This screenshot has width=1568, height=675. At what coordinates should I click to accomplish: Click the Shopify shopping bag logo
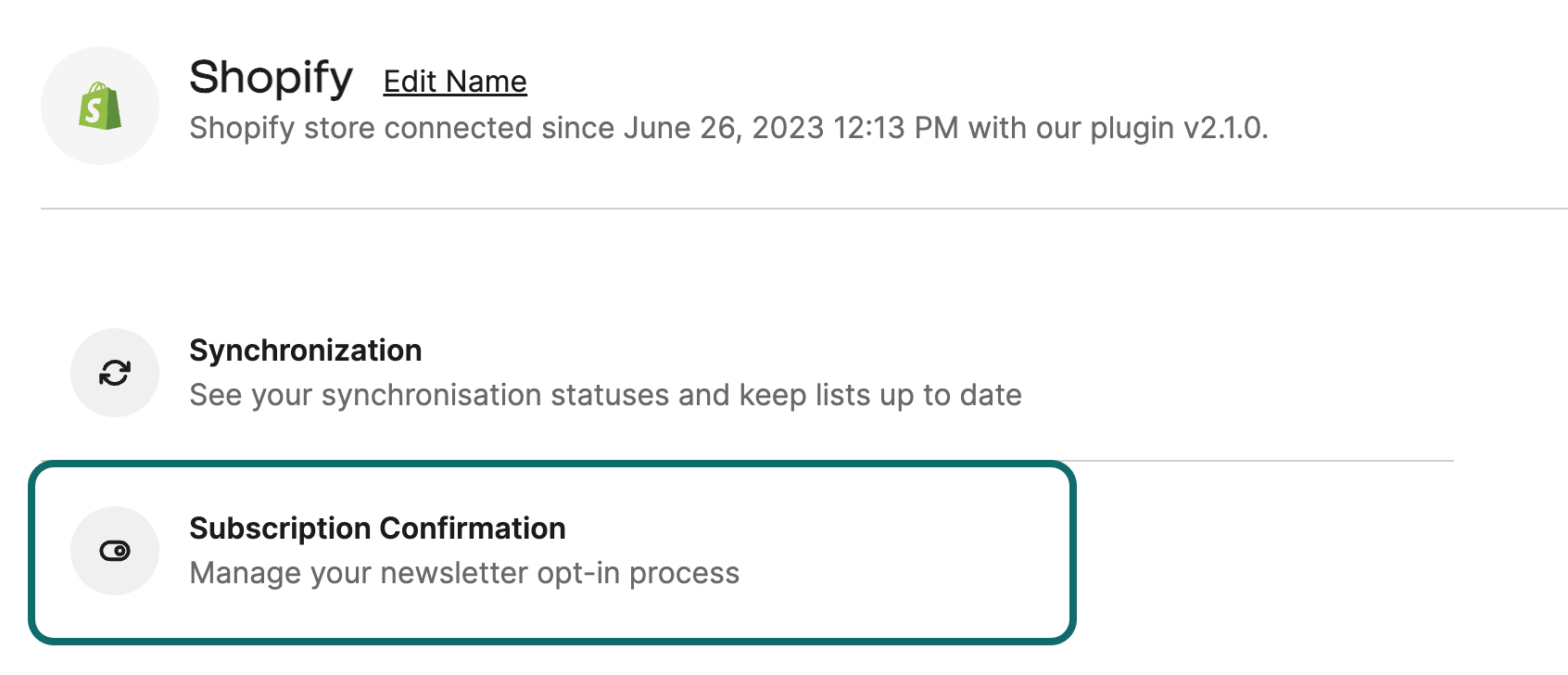point(100,106)
